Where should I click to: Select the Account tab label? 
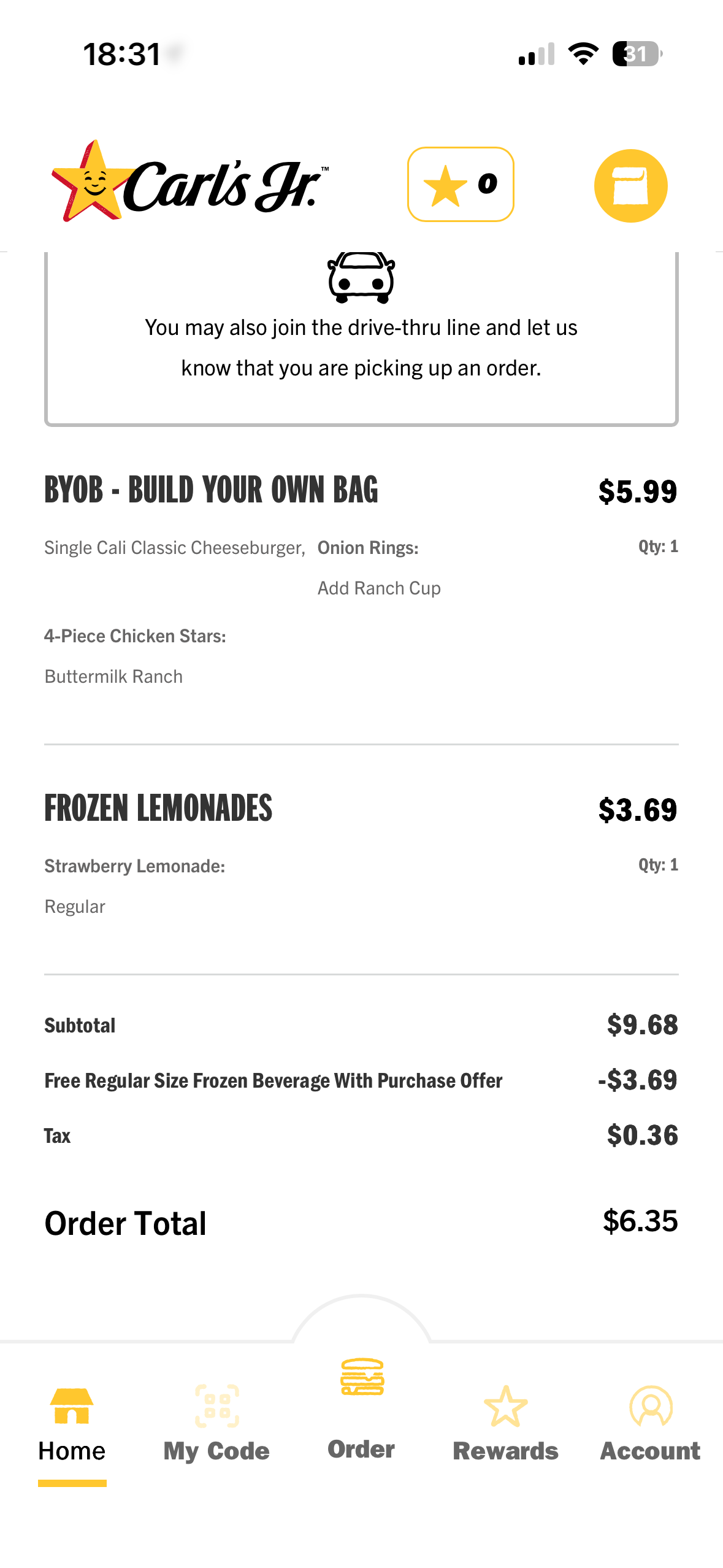[650, 1451]
